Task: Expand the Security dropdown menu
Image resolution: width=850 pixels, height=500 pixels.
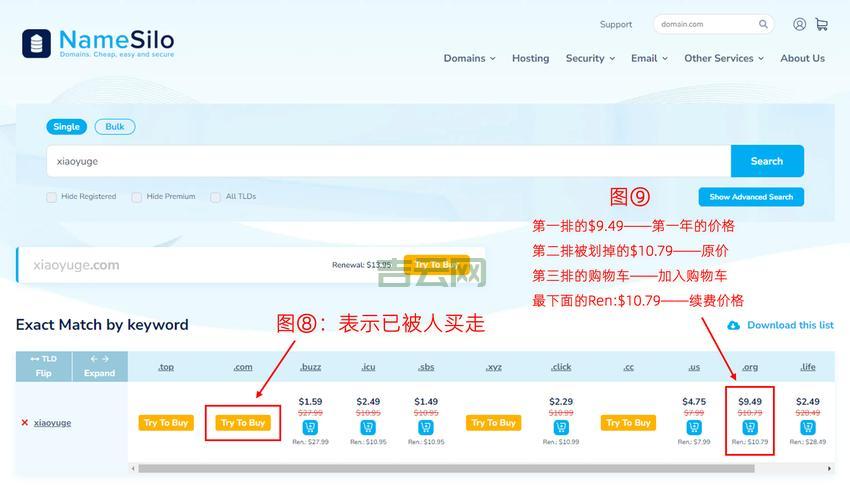Action: tap(590, 58)
